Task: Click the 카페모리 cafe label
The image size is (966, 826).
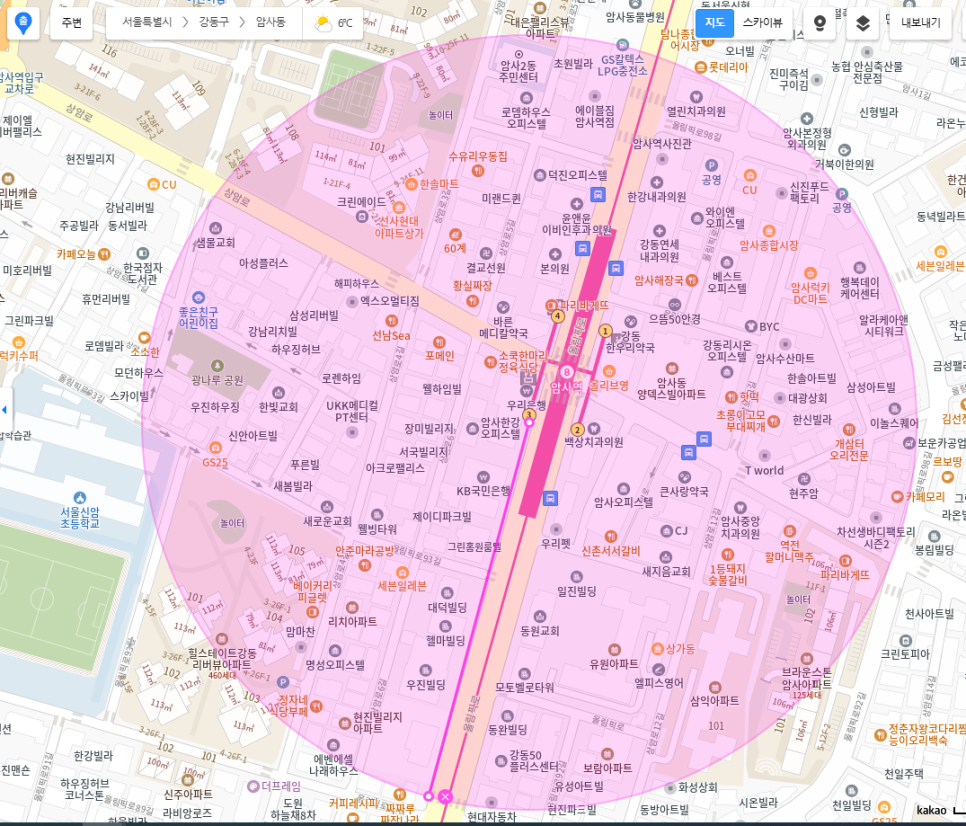Action: click(x=925, y=497)
